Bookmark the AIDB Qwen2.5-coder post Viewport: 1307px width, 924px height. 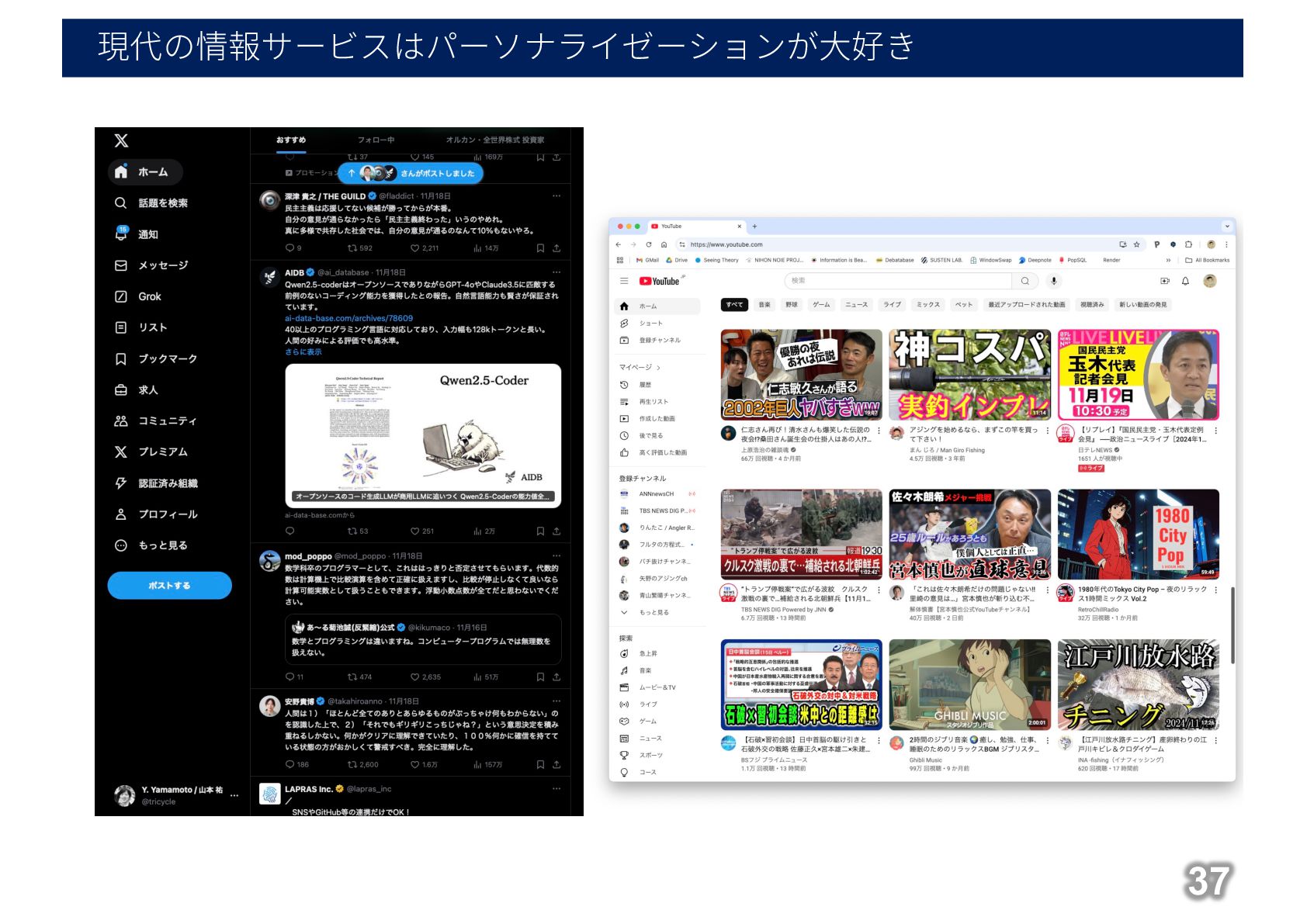[540, 531]
